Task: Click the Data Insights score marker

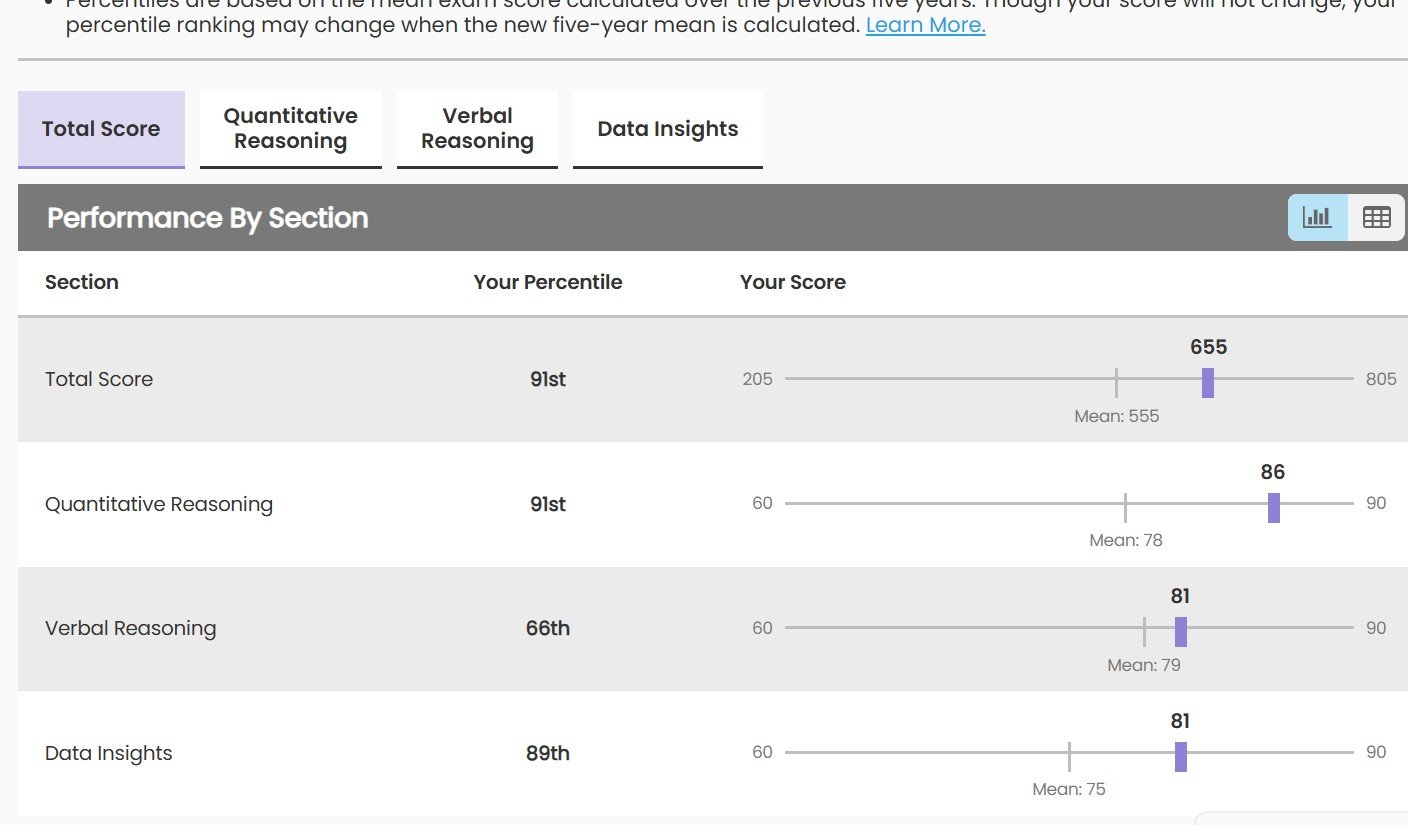Action: coord(1181,756)
